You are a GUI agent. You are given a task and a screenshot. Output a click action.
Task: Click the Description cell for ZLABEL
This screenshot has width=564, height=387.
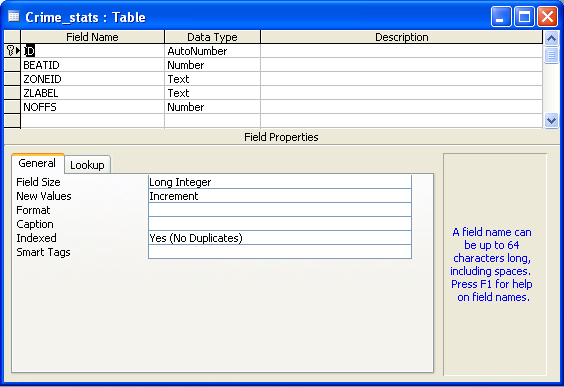point(401,93)
